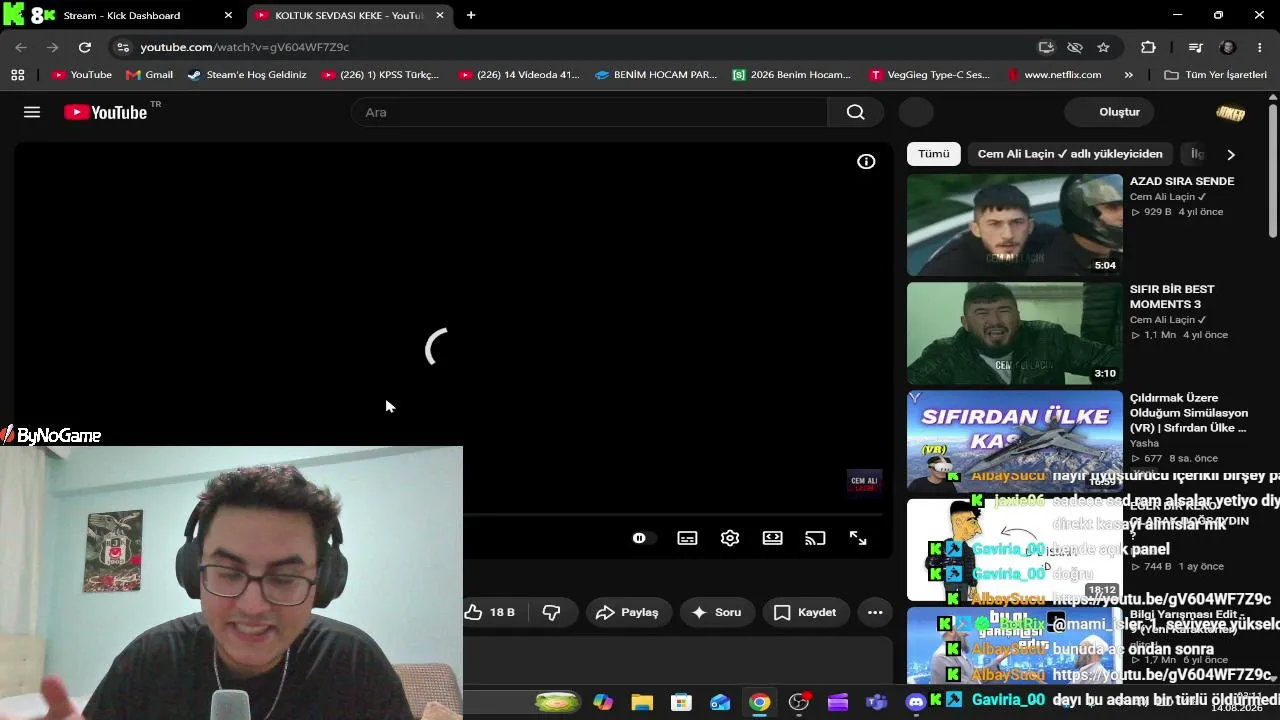Open the BENİM HOCAM PAR... bookmark
Screen dimensions: 1280x720
(x=656, y=74)
